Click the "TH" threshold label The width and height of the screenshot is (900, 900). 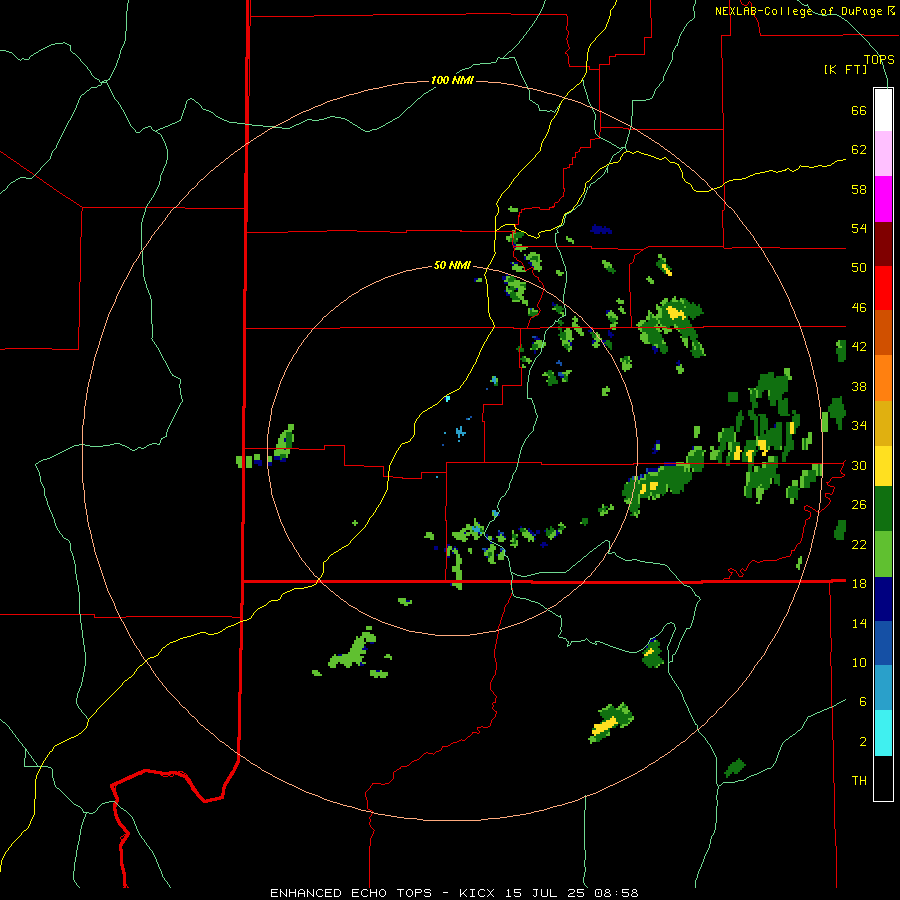pyautogui.click(x=859, y=781)
